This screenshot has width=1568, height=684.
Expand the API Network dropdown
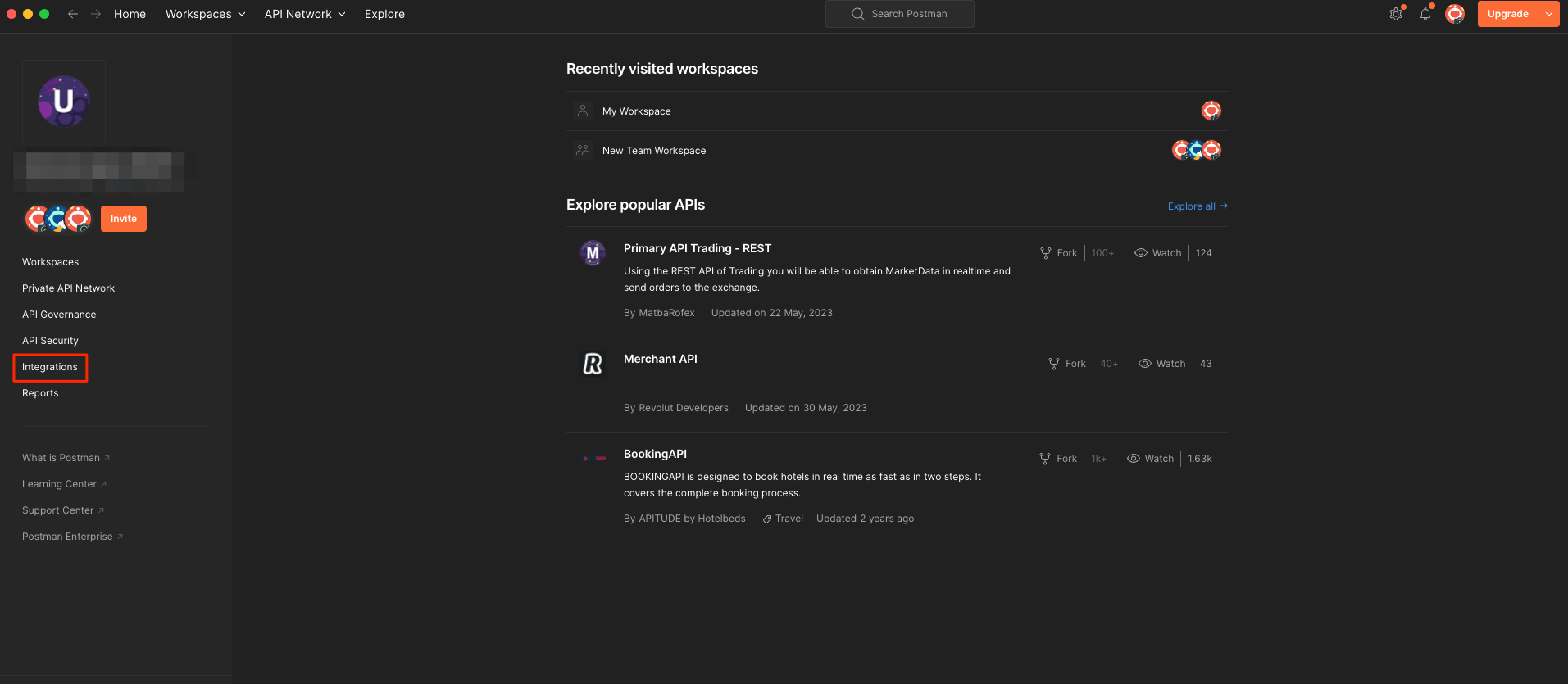(x=305, y=14)
